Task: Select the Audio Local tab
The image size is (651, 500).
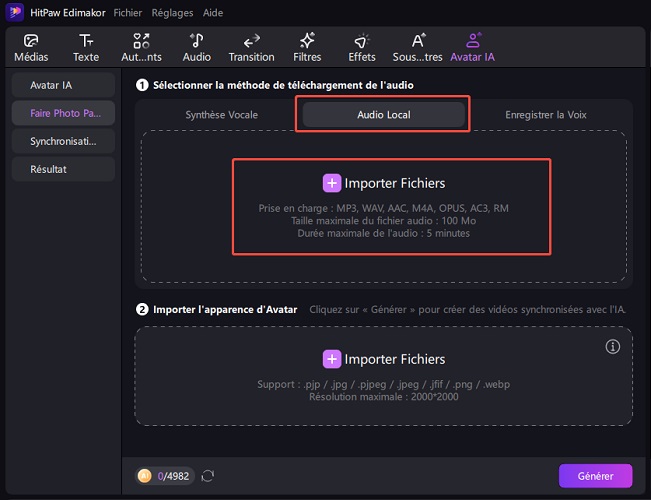Action: 384,115
